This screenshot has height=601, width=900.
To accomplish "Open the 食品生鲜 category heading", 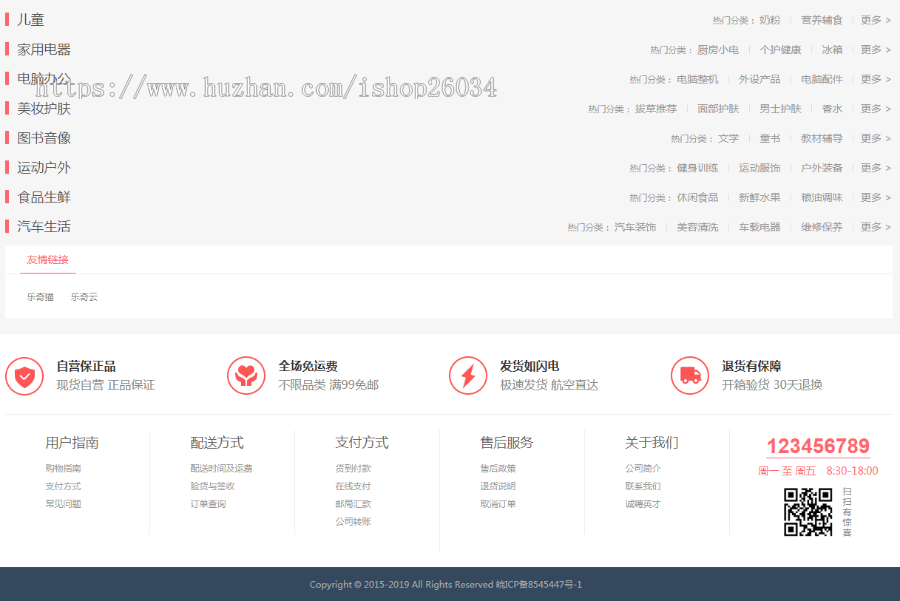I will (44, 197).
